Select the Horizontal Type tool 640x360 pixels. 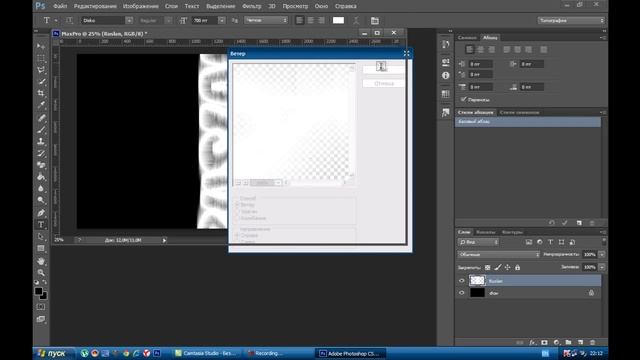click(41, 224)
